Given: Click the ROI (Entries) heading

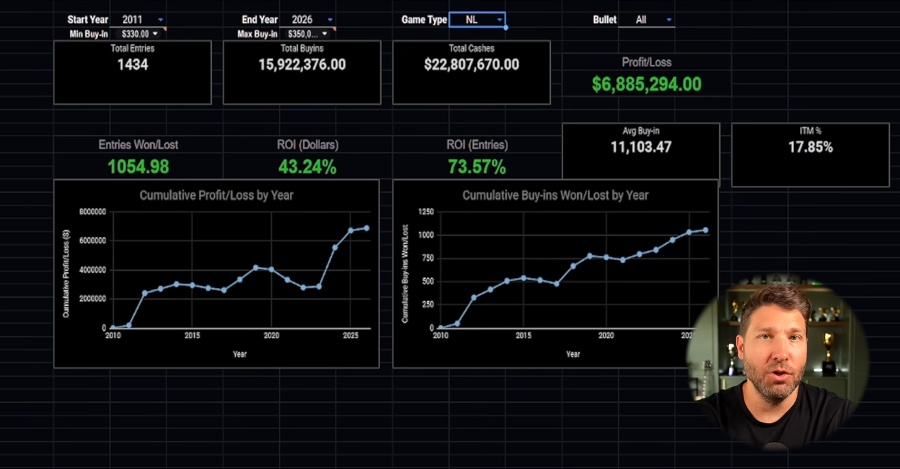Looking at the screenshot, I should tap(477, 145).
